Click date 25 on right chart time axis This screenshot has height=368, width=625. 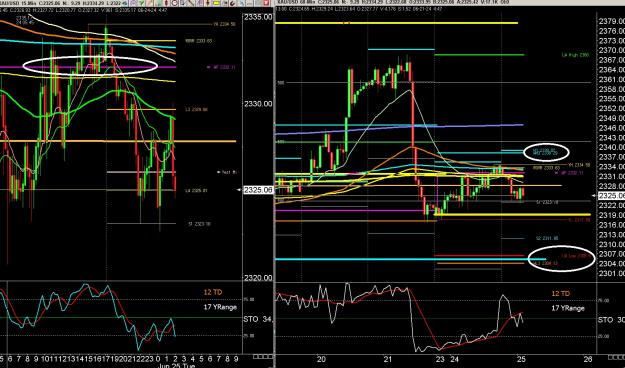pyautogui.click(x=521, y=359)
